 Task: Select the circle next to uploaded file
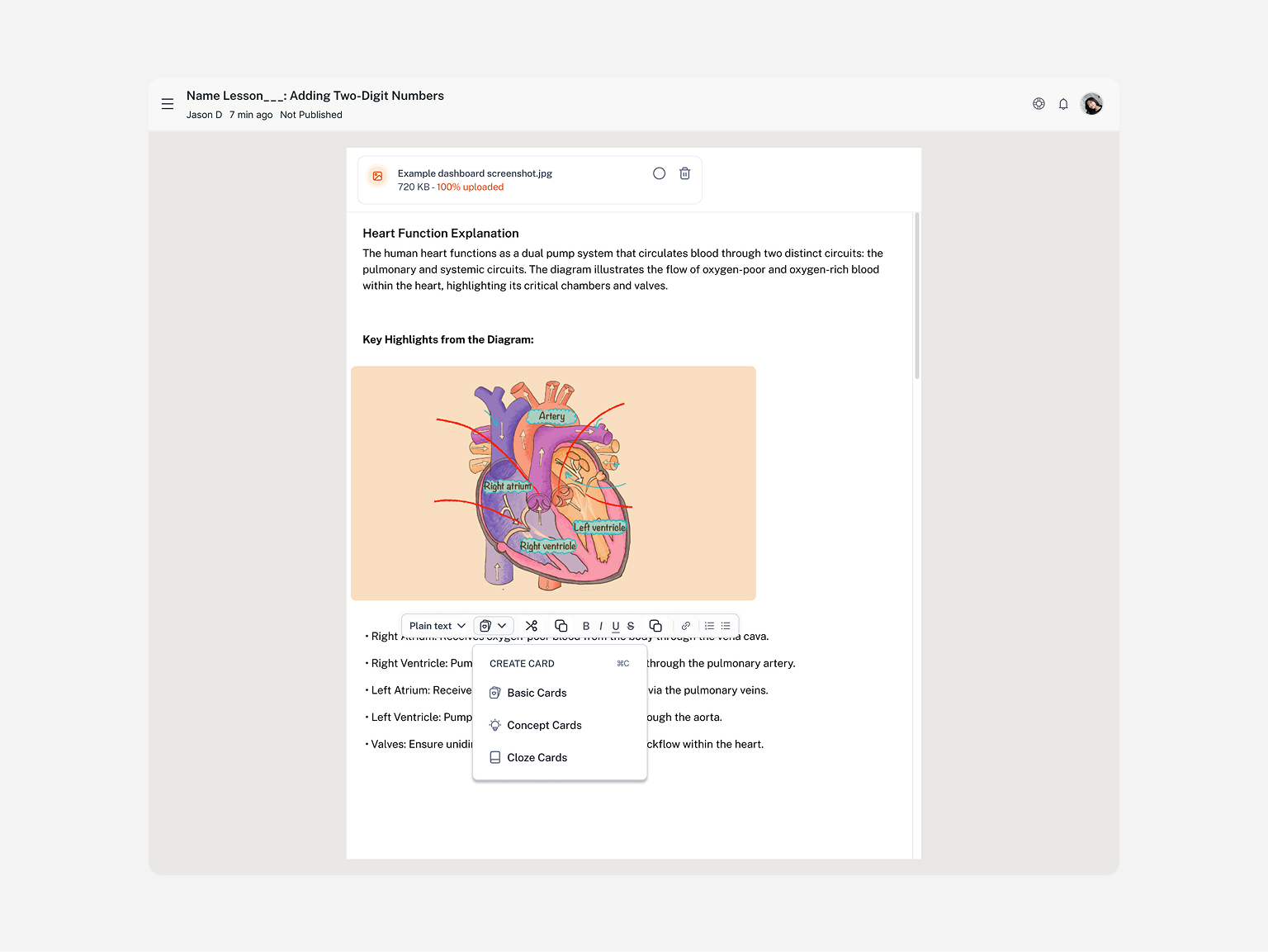click(659, 173)
